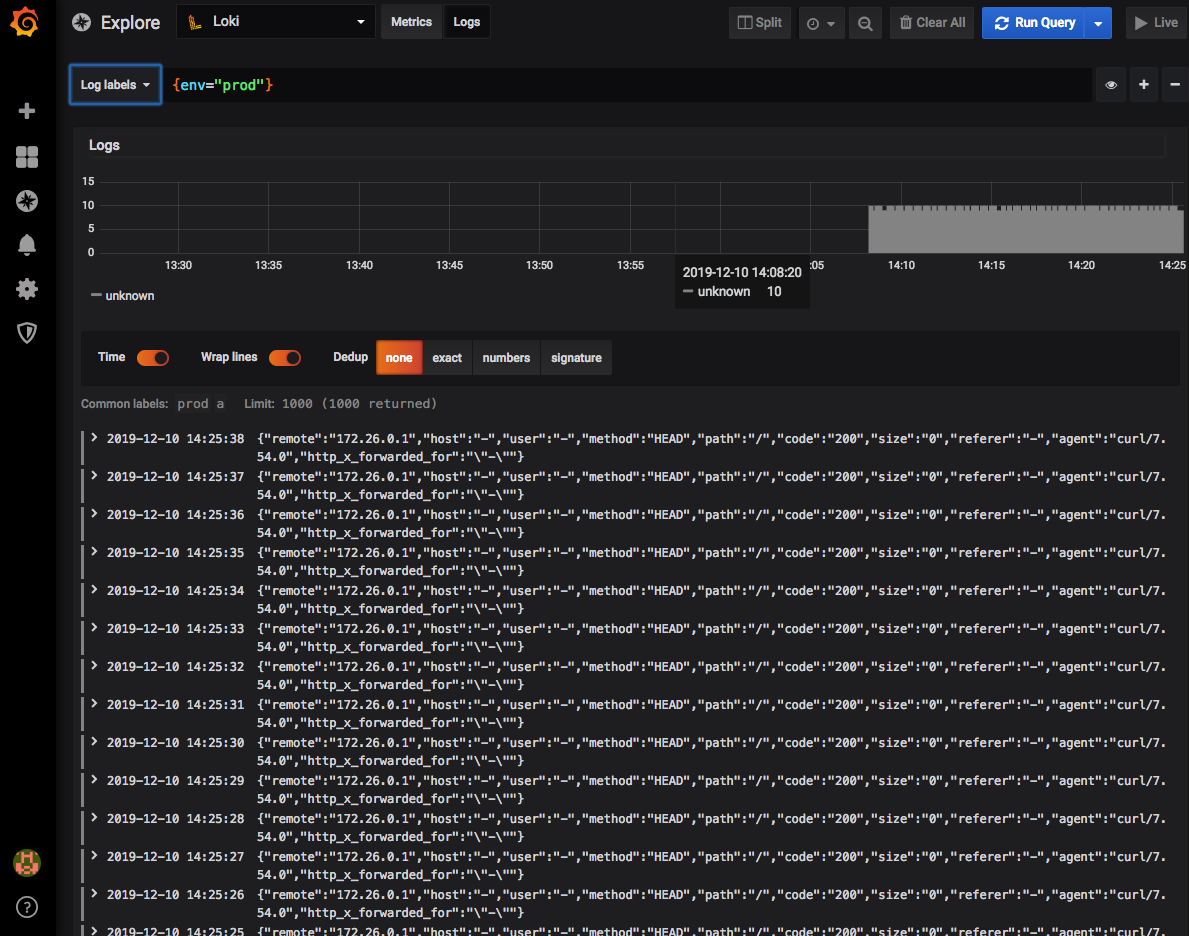Screen dimensions: 1189x936
Task: Start Live tailing button
Action: [1156, 23]
